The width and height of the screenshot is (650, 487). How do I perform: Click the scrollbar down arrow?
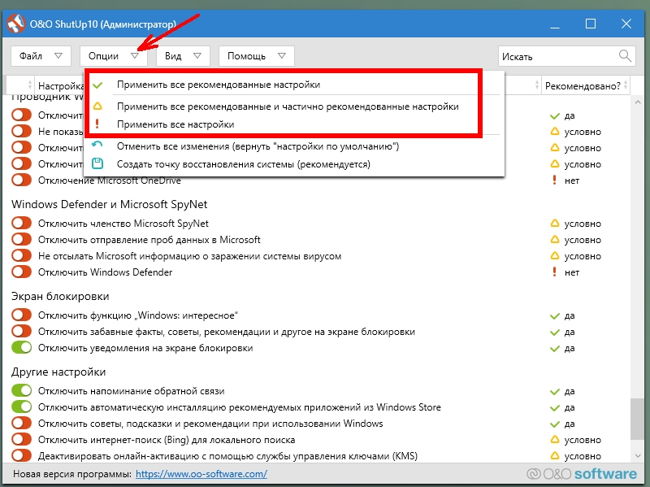click(x=637, y=456)
